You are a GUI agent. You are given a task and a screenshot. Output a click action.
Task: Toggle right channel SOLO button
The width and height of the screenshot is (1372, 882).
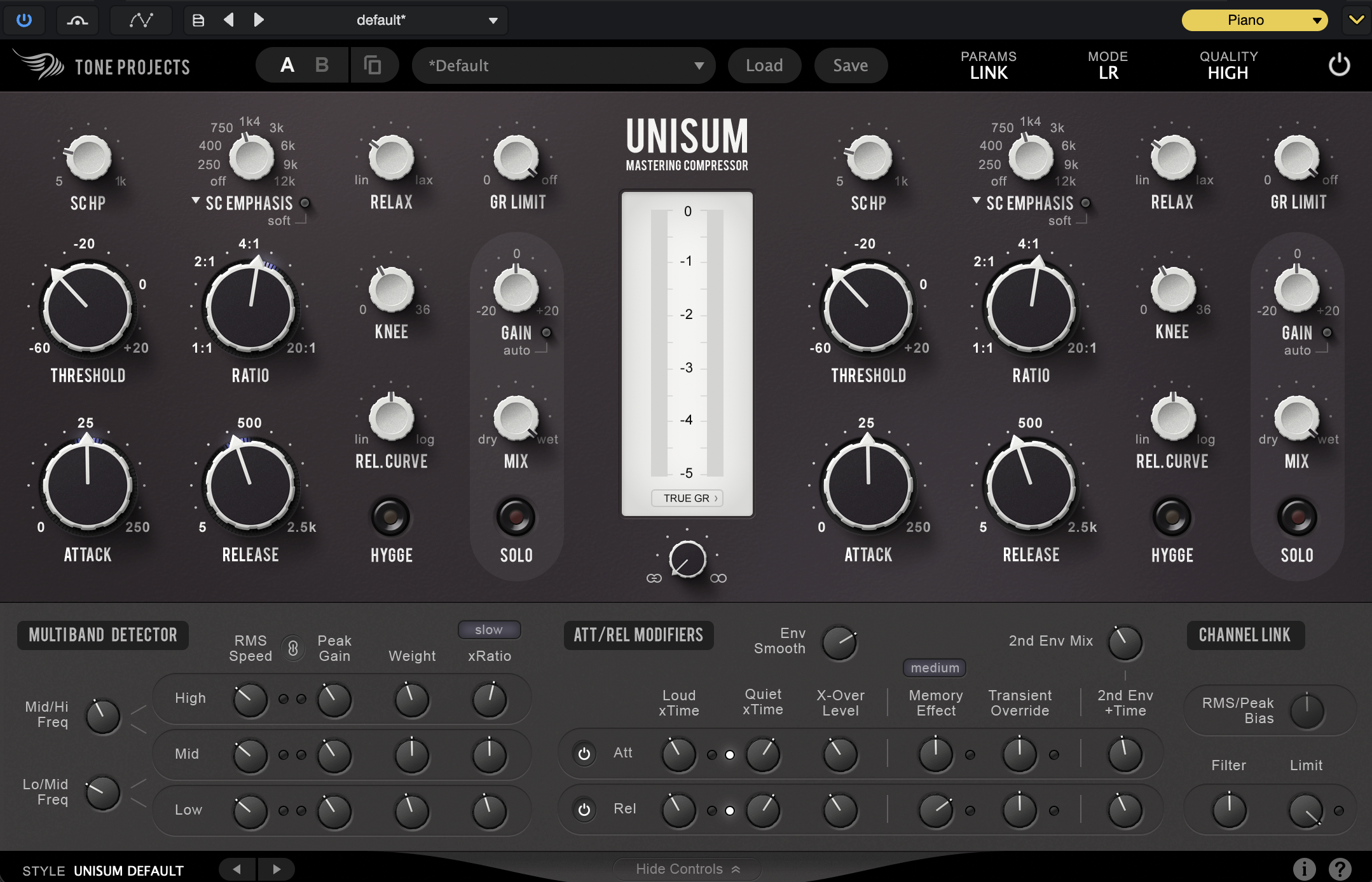(1297, 517)
